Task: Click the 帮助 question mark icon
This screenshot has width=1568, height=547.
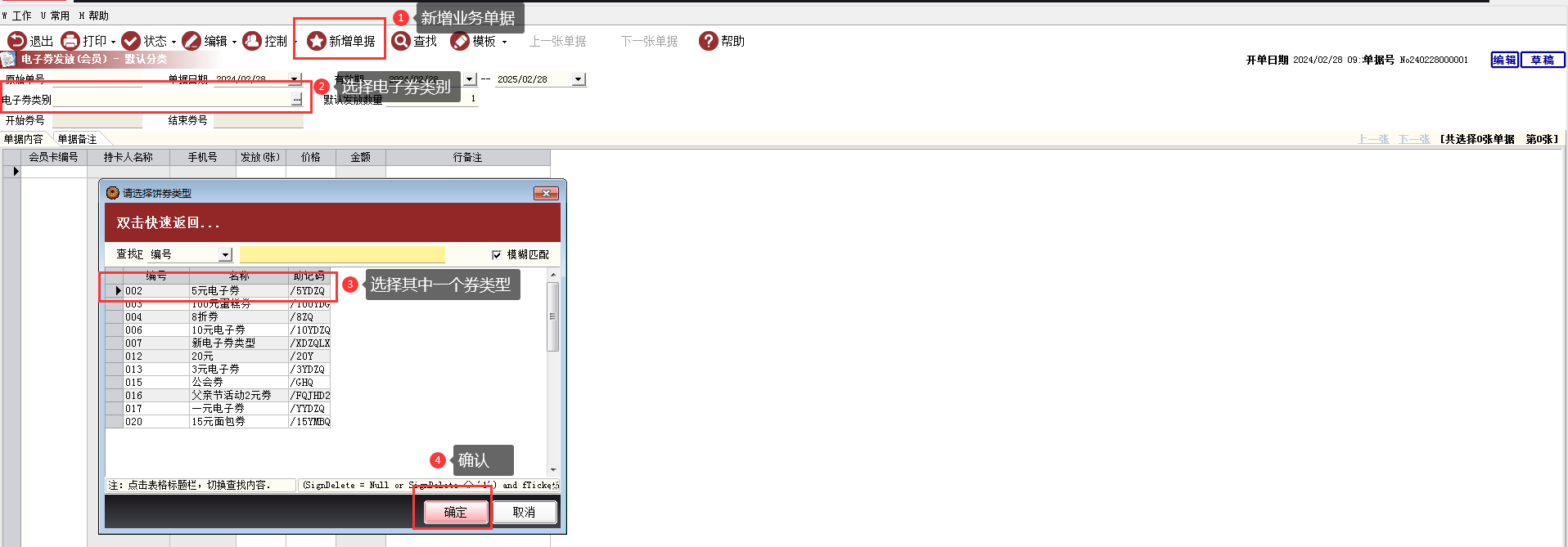Action: pos(708,41)
